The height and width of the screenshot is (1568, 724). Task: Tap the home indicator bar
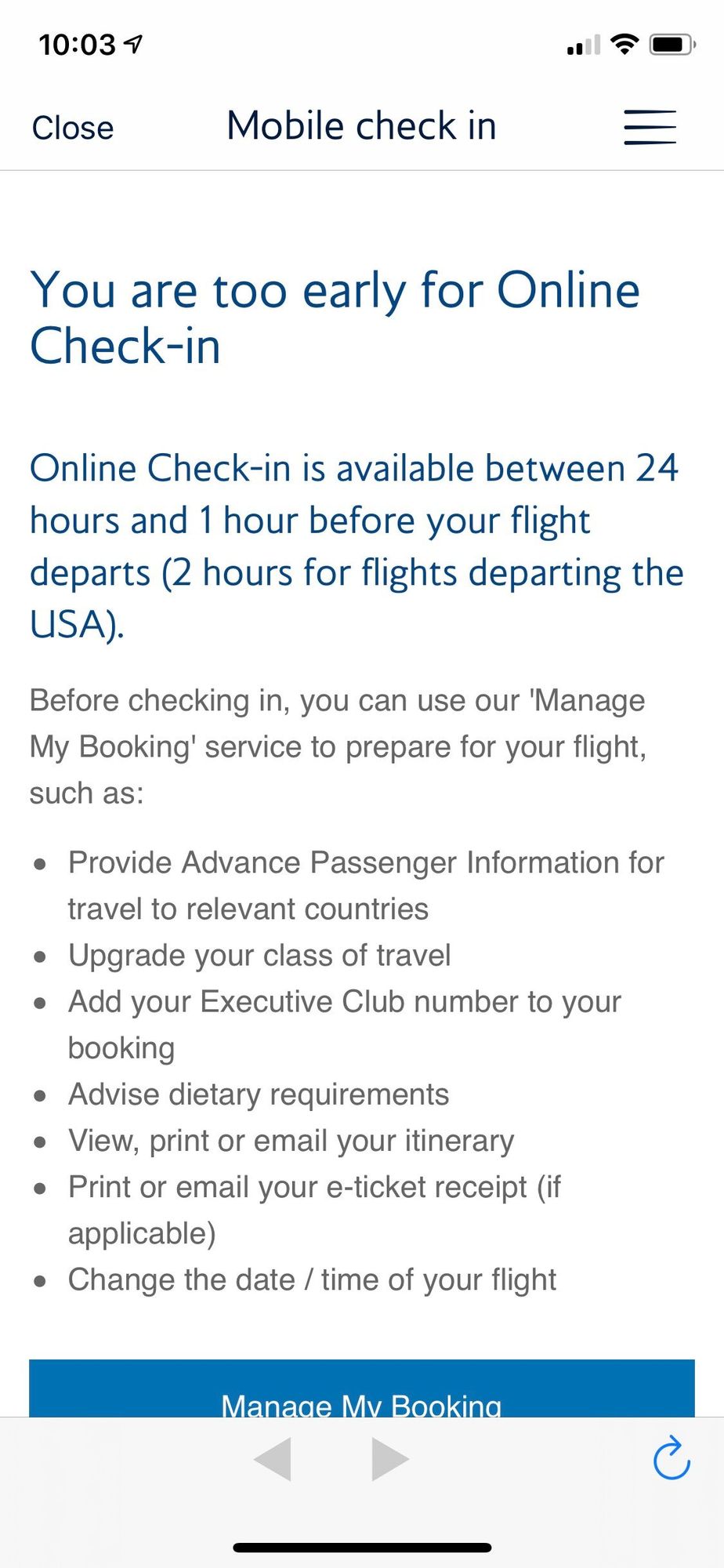click(x=362, y=1548)
